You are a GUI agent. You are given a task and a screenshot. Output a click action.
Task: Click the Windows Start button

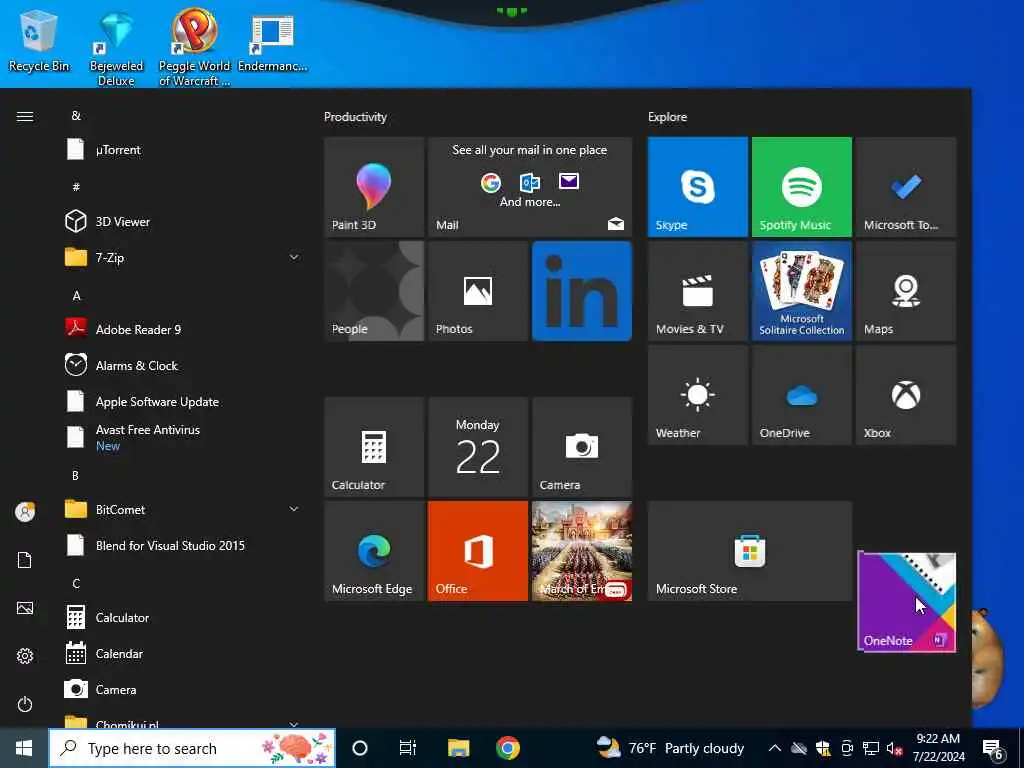[x=24, y=748]
